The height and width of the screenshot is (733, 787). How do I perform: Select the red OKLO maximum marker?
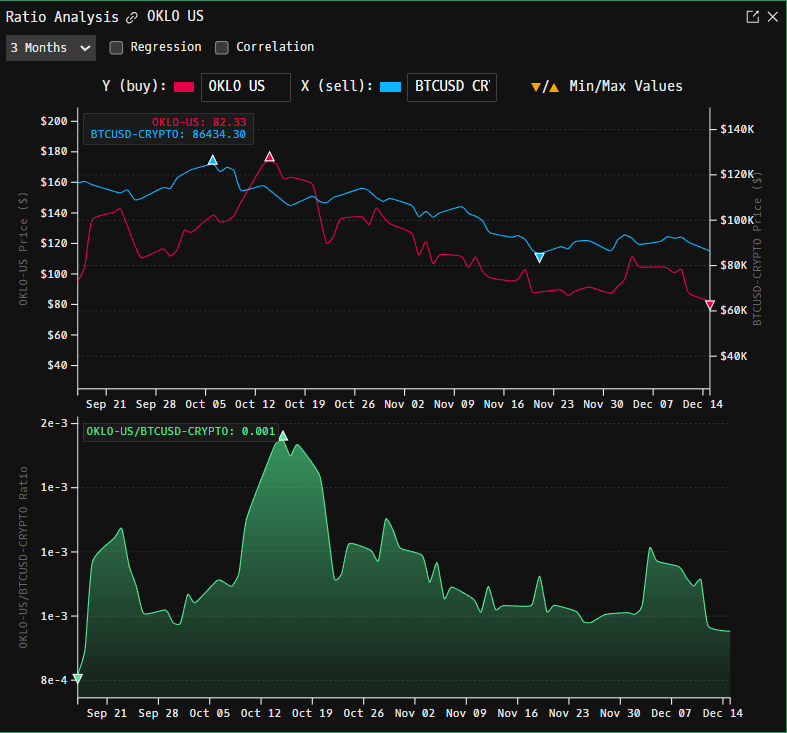click(270, 157)
